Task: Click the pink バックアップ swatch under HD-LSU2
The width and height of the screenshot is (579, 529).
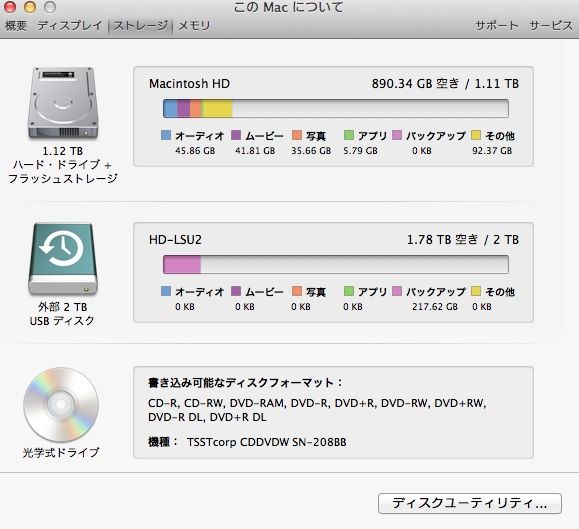Action: click(x=397, y=291)
